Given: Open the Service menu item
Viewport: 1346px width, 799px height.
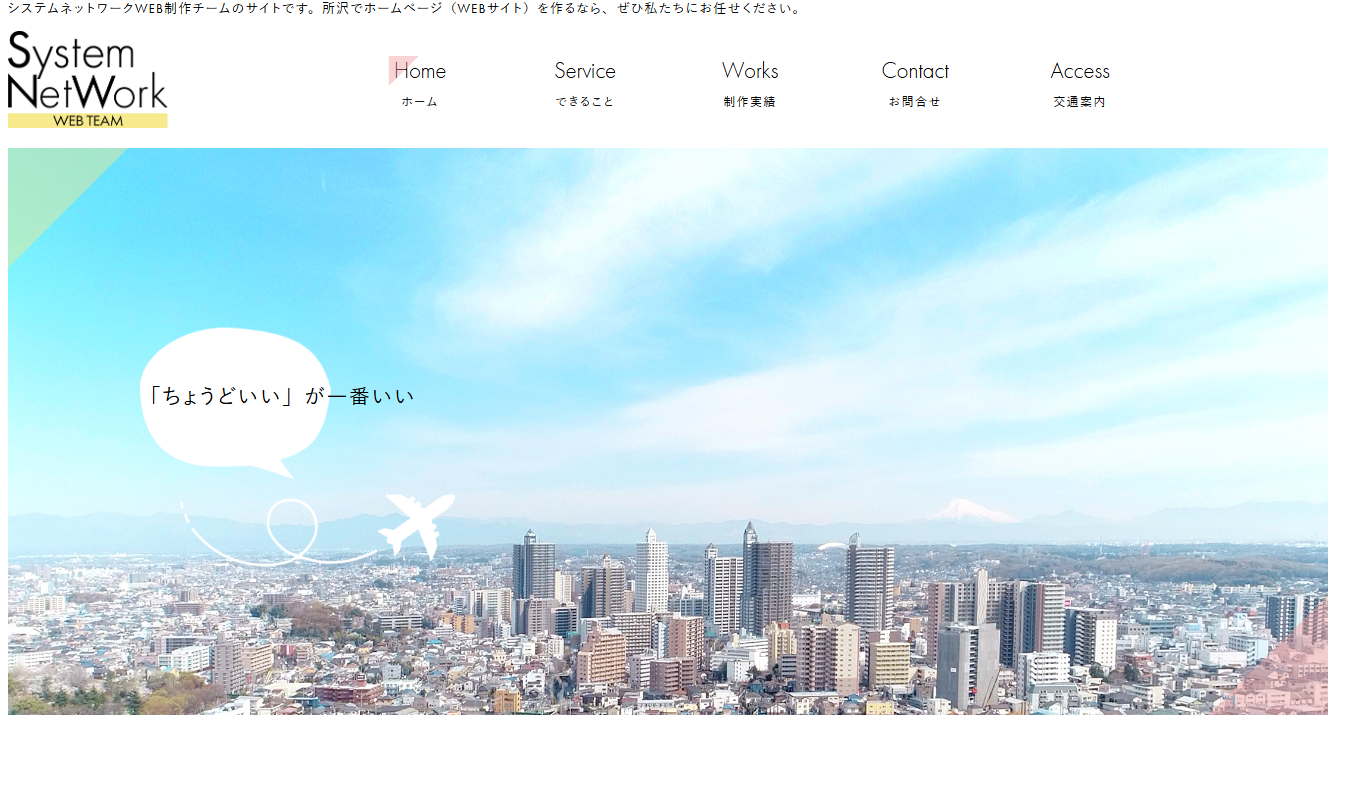Looking at the screenshot, I should pyautogui.click(x=585, y=71).
